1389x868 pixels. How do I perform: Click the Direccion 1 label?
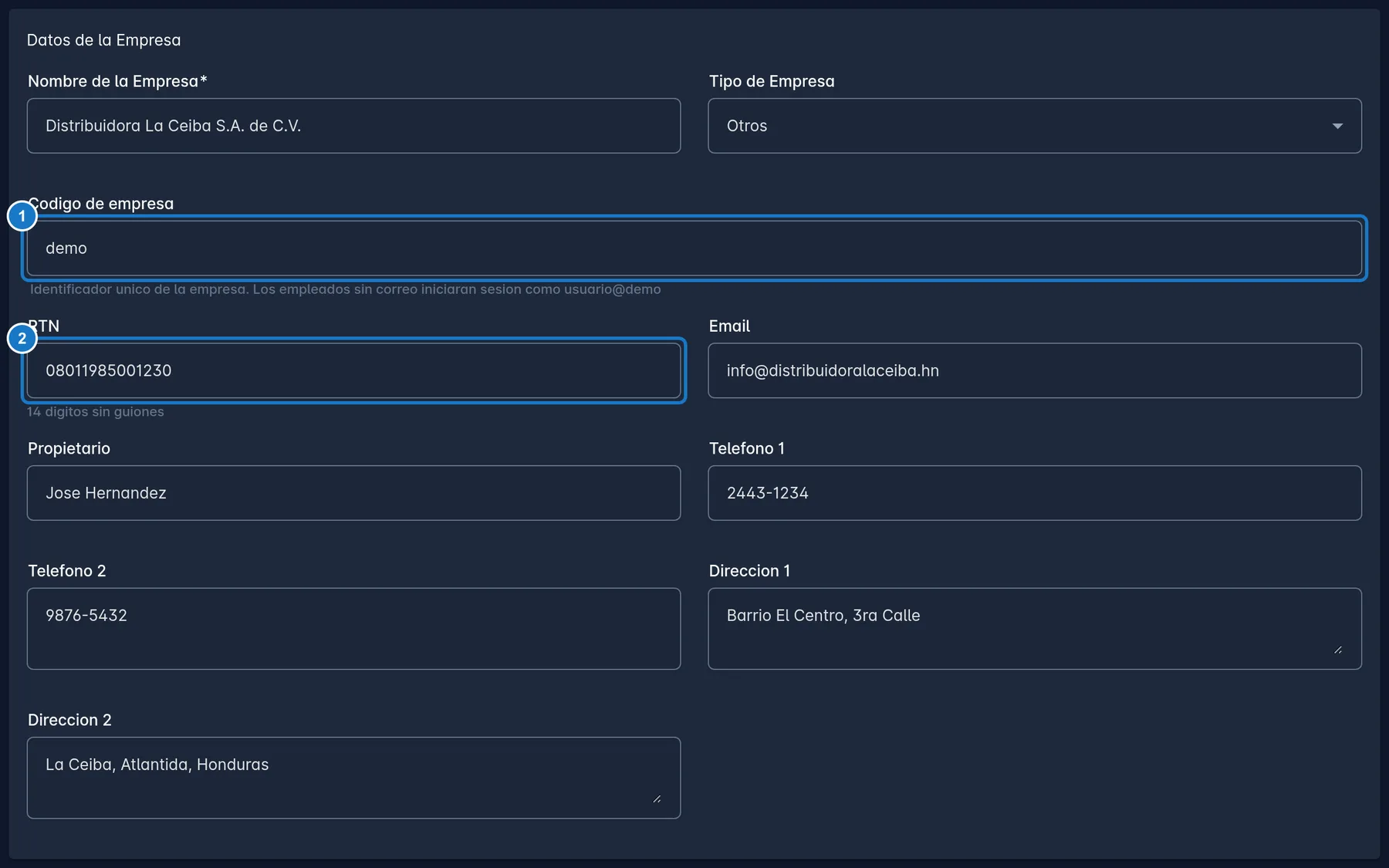click(x=749, y=571)
